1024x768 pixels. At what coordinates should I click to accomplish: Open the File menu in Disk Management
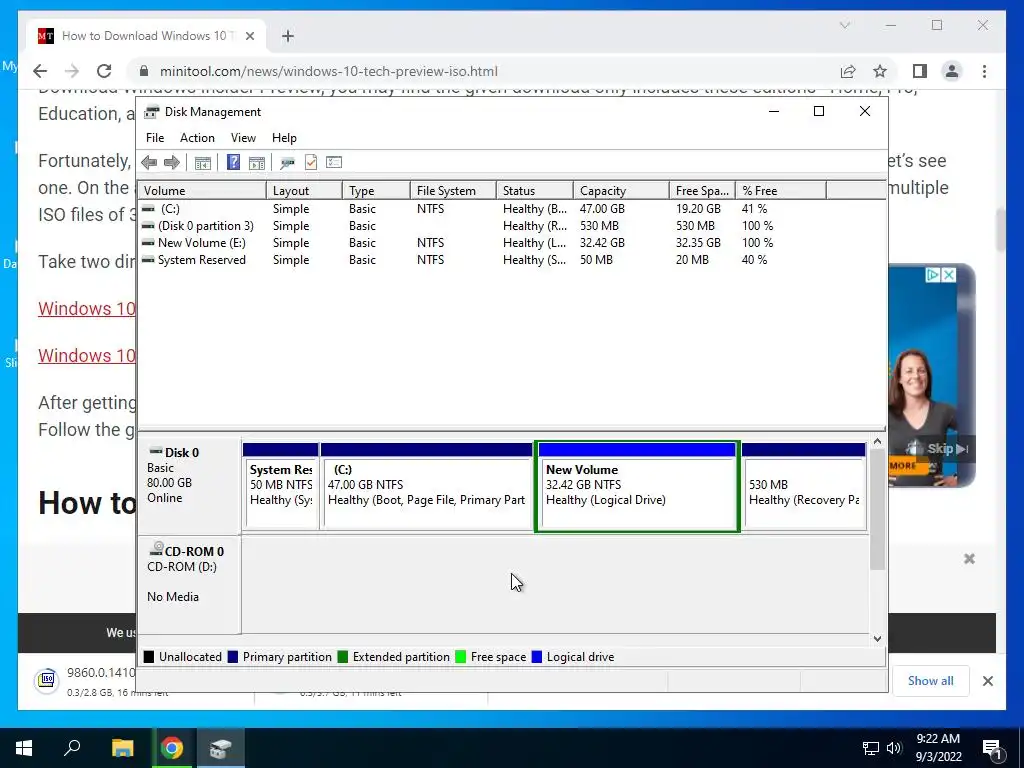[x=155, y=138]
